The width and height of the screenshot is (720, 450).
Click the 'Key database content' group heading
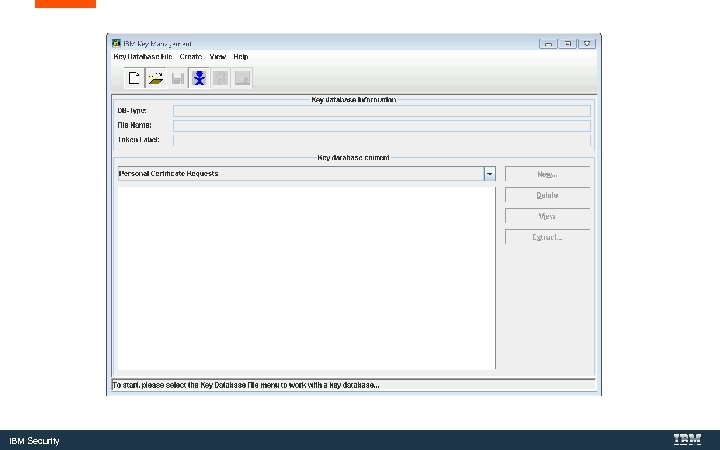coord(354,158)
